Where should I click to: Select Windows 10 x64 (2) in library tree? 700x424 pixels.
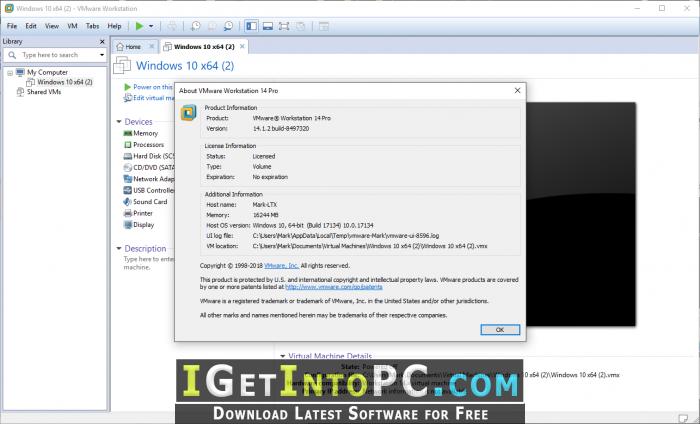pos(65,82)
